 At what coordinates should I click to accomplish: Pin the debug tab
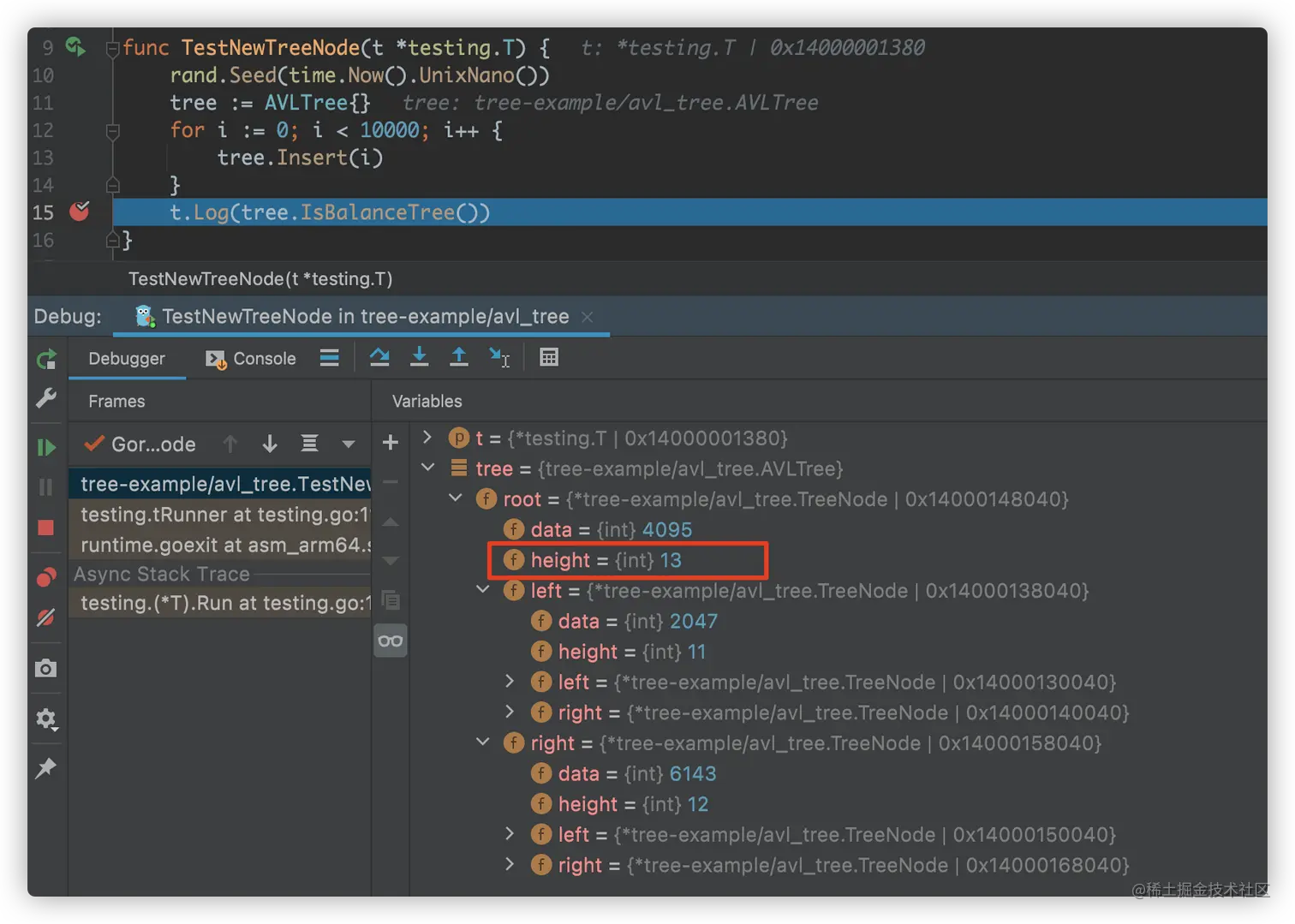pyautogui.click(x=46, y=768)
